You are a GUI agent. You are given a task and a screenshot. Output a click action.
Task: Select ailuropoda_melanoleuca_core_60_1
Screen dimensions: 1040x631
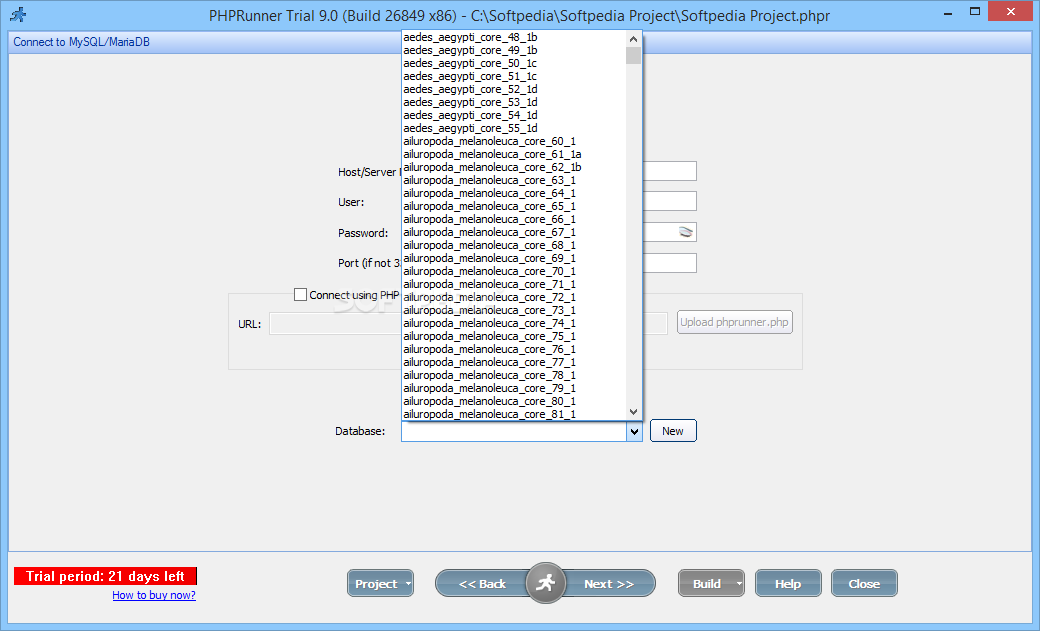pos(513,141)
